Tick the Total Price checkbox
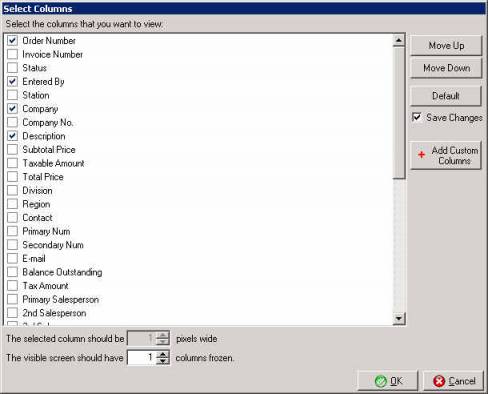The height and width of the screenshot is (394, 488). click(x=12, y=177)
